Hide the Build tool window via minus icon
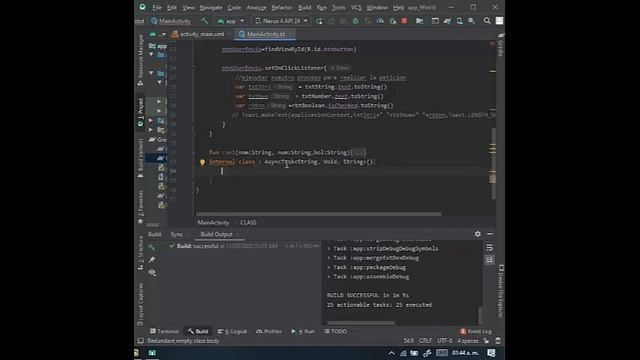The image size is (640, 360). (490, 234)
